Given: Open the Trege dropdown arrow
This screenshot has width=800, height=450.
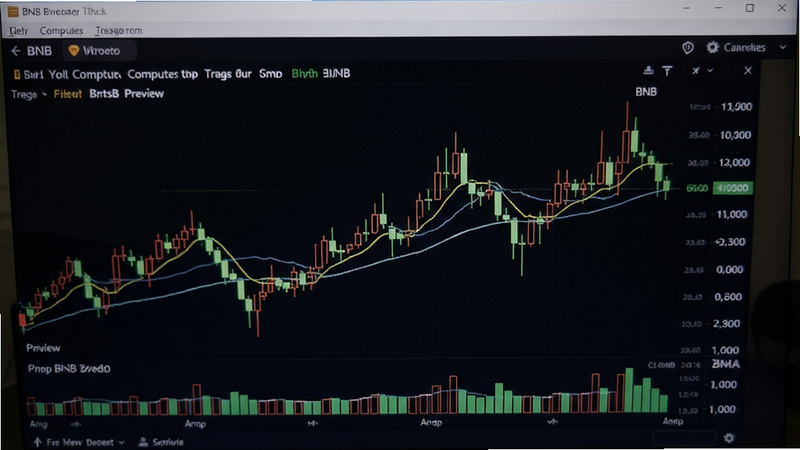Looking at the screenshot, I should (x=44, y=94).
